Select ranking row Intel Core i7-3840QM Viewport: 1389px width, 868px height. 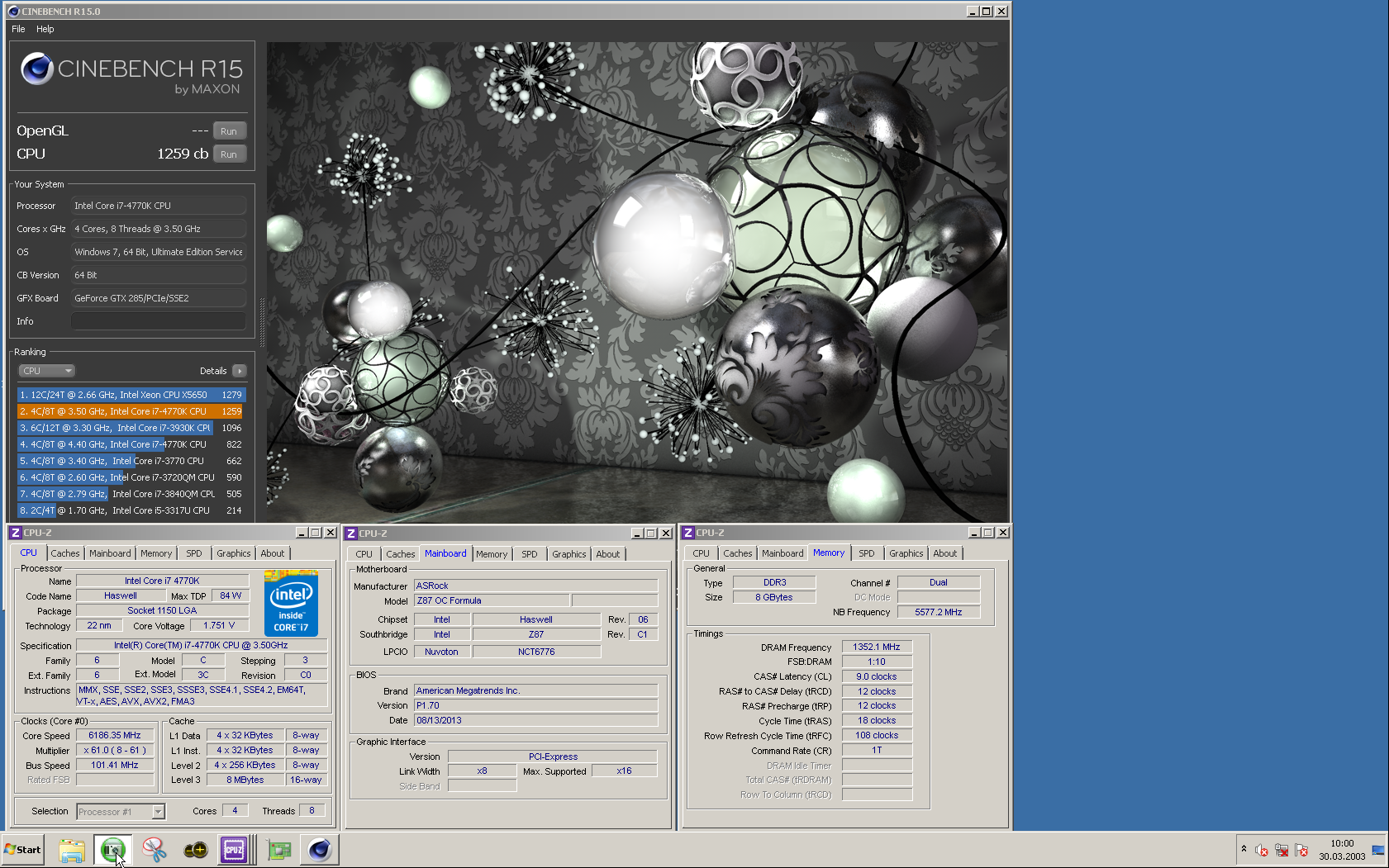[131, 494]
